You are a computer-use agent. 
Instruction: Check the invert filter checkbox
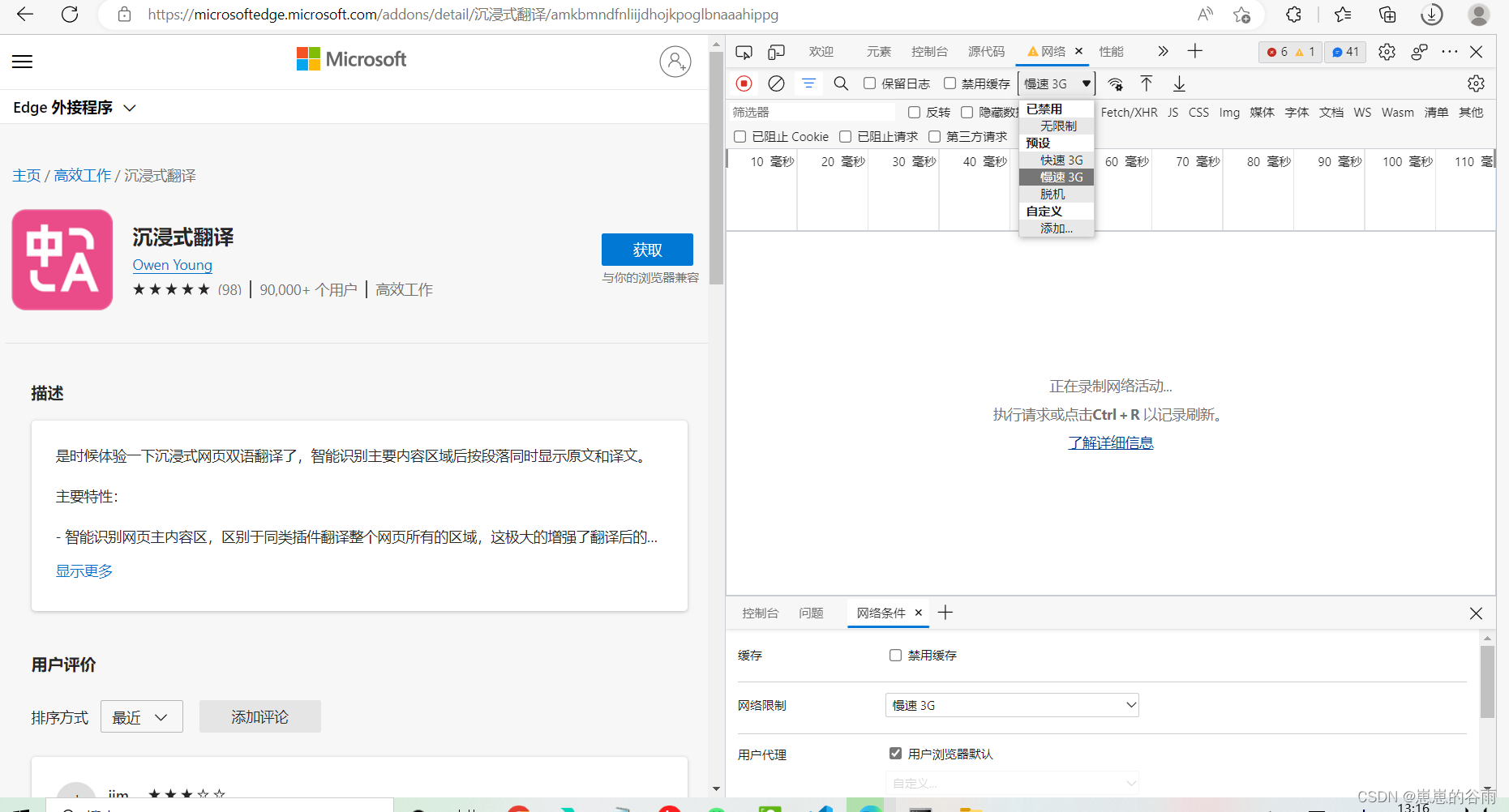914,113
